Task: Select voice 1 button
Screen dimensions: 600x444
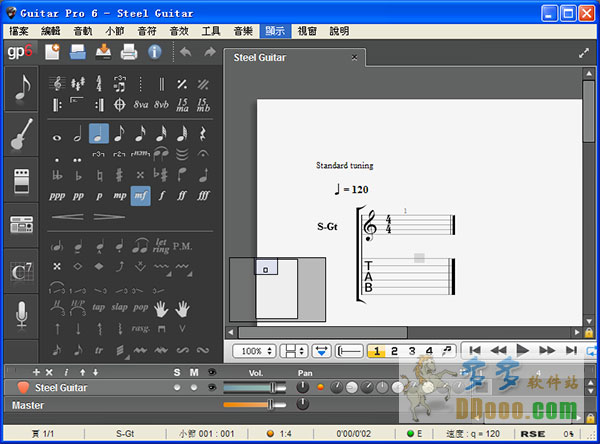Action: pyautogui.click(x=377, y=351)
